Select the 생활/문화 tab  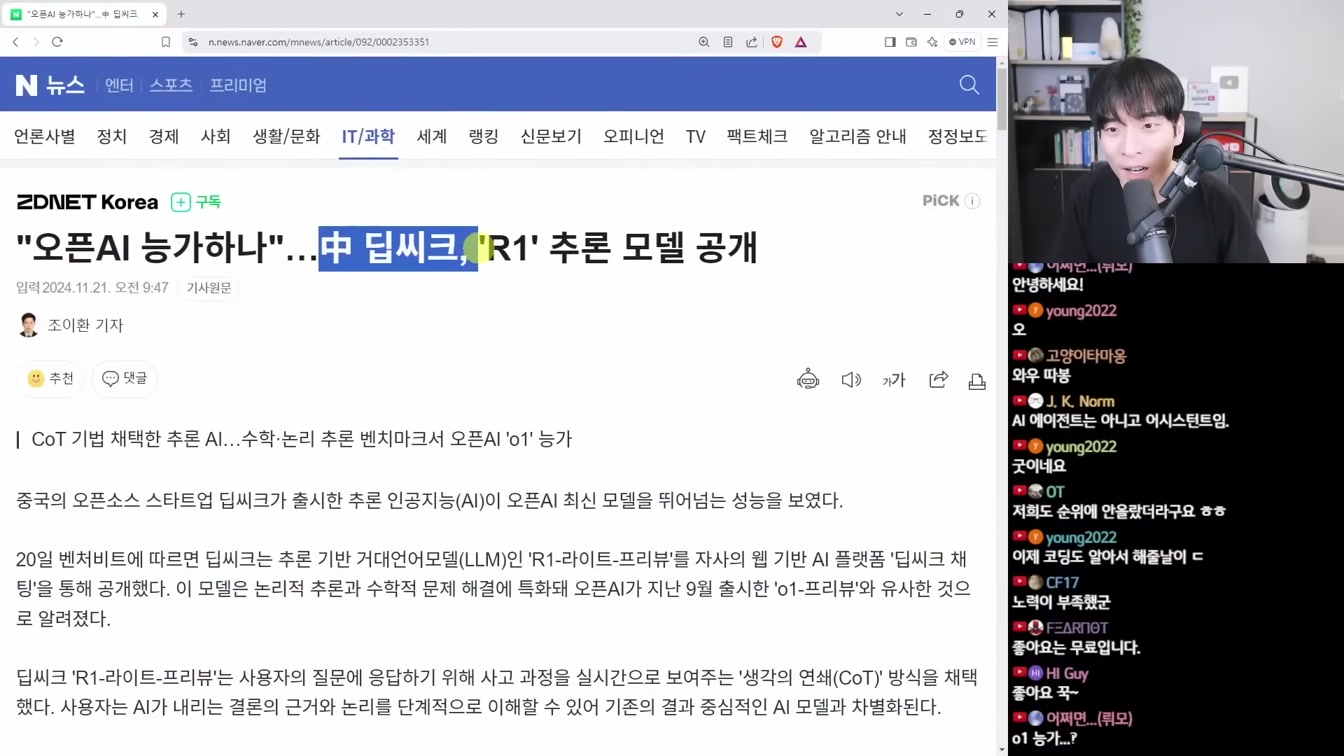pos(286,136)
